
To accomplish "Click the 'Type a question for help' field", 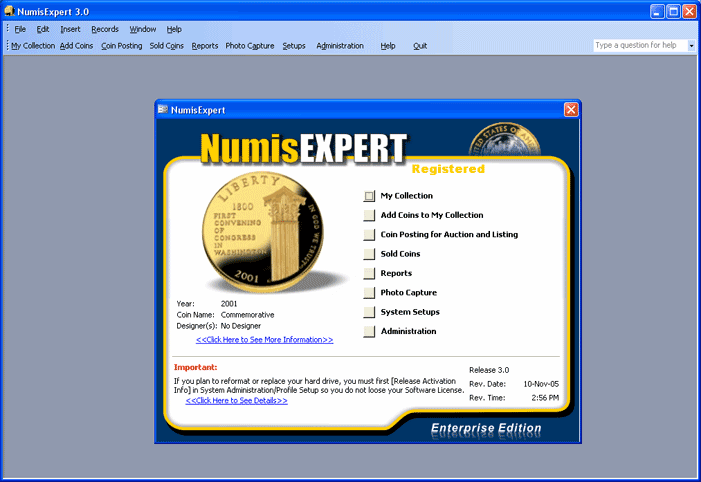I will coord(640,45).
